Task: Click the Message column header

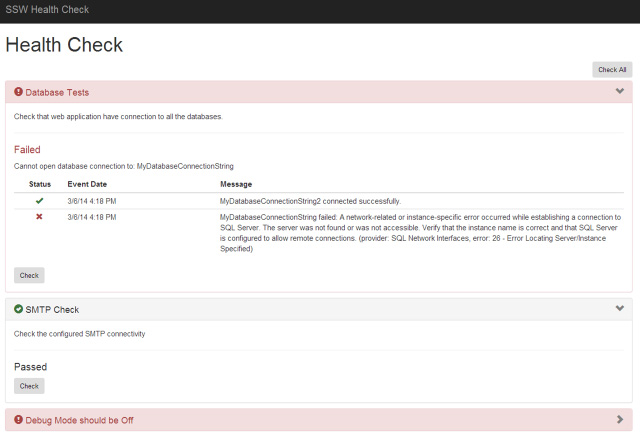Action: [x=236, y=184]
